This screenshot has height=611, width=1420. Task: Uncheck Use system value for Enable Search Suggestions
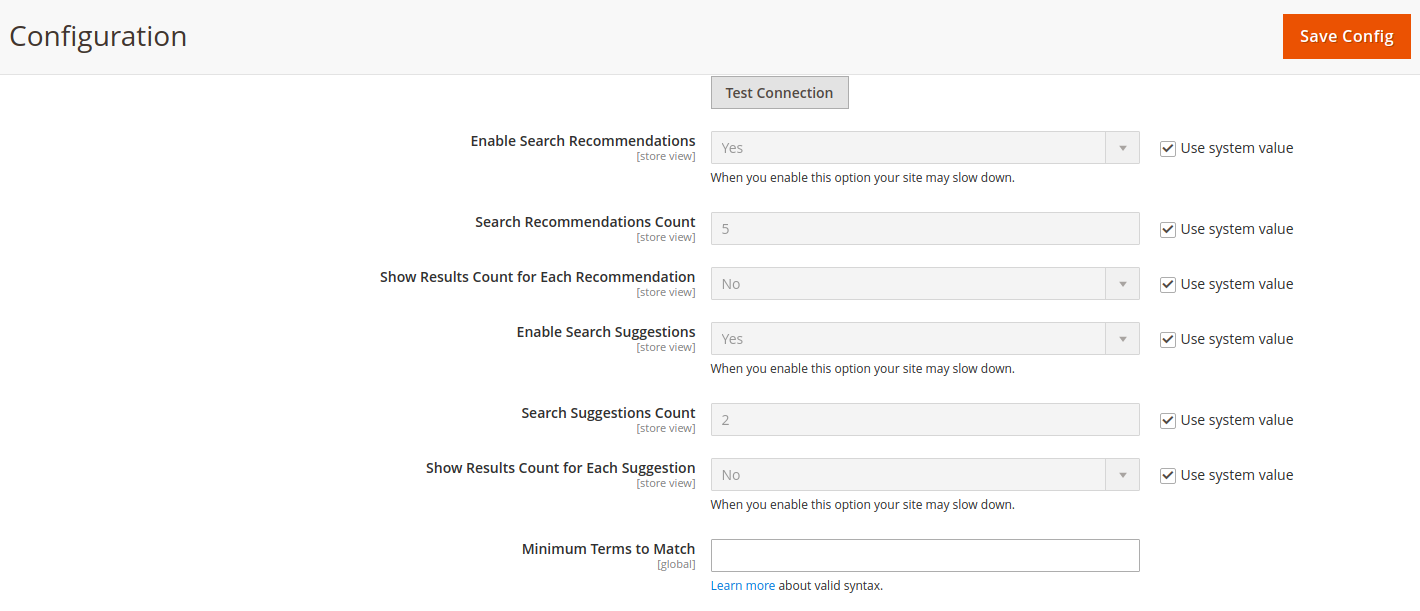(1167, 339)
